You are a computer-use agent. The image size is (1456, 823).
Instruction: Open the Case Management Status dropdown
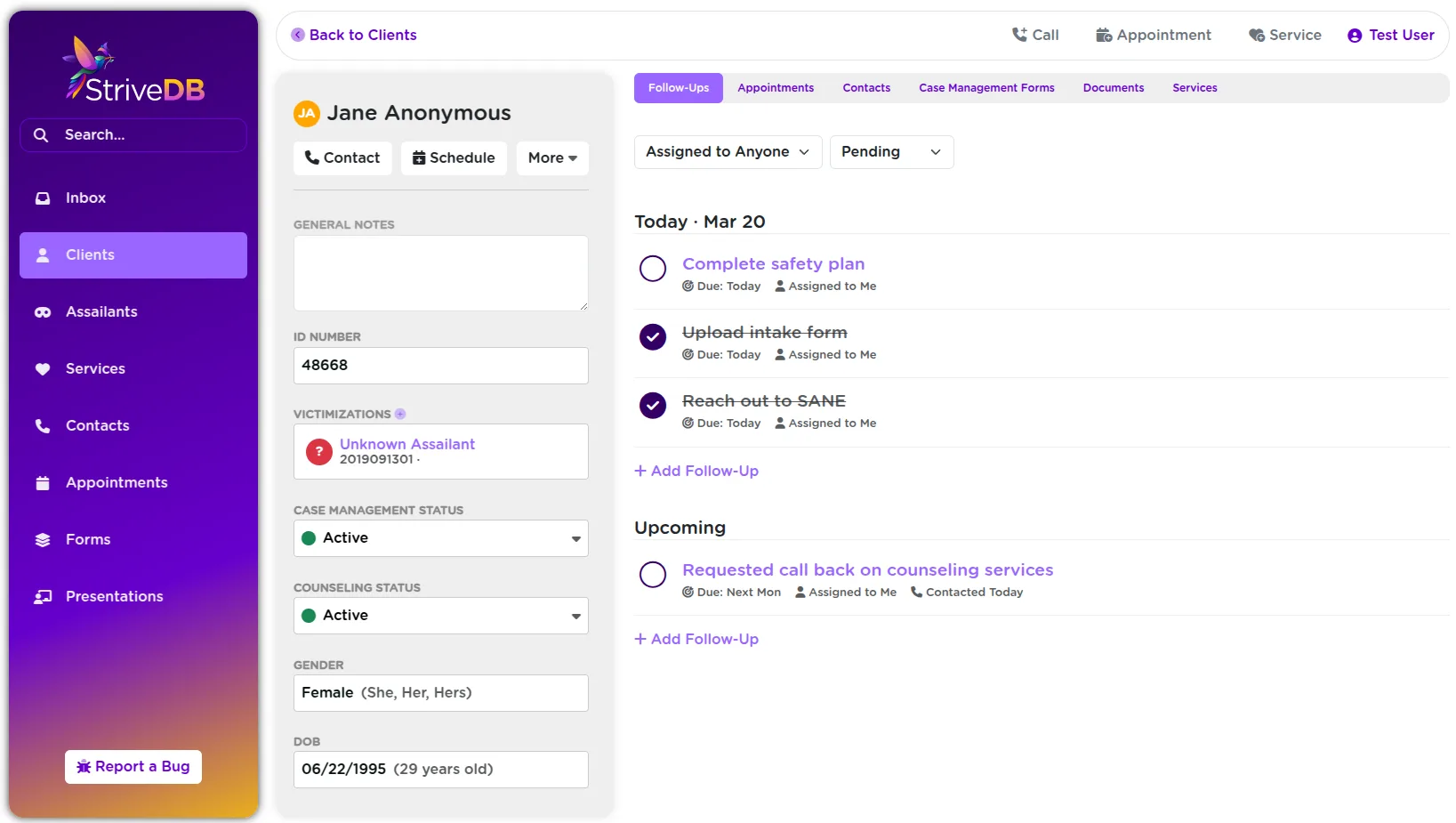[x=440, y=538]
